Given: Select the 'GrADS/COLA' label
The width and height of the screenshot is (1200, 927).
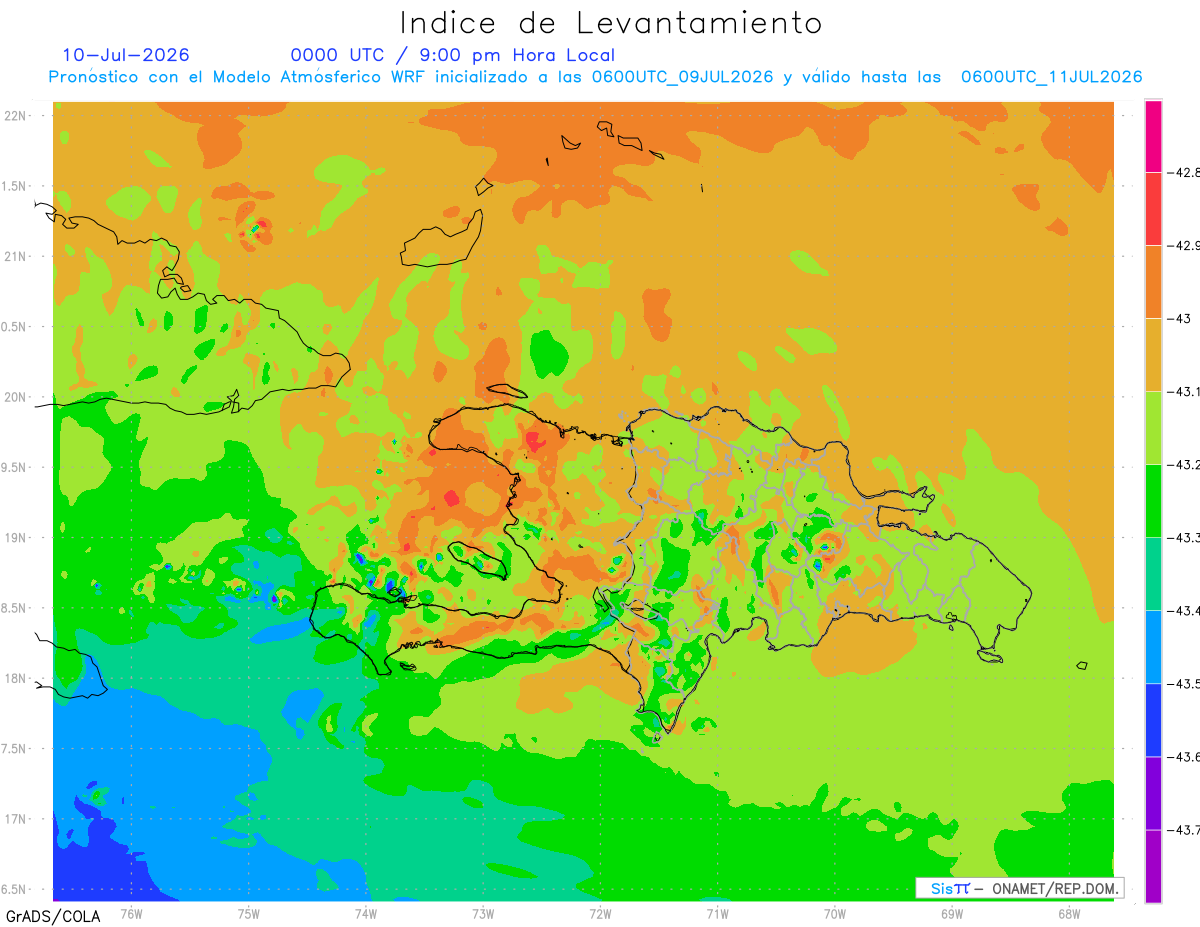Looking at the screenshot, I should point(53,915).
